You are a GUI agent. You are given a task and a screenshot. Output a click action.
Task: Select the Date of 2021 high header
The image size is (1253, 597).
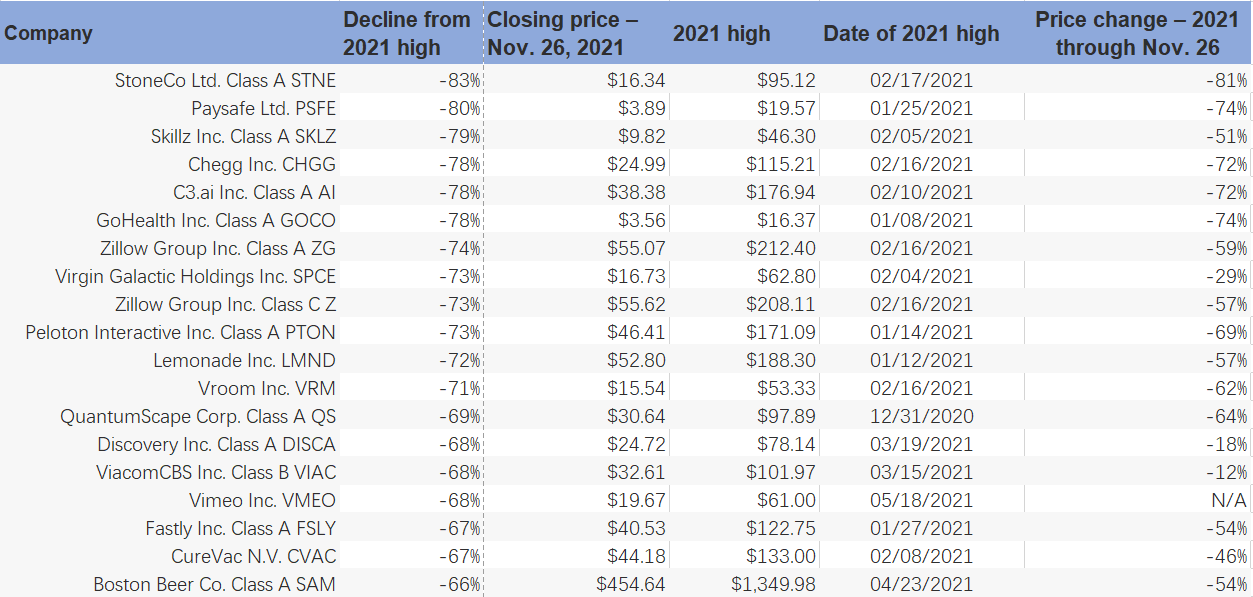[x=911, y=33]
